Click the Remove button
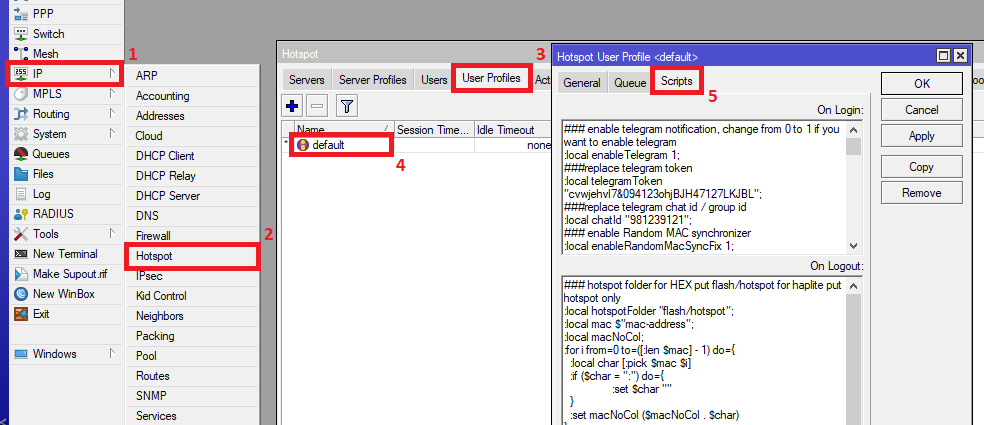The height and width of the screenshot is (425, 984). pyautogui.click(x=922, y=193)
